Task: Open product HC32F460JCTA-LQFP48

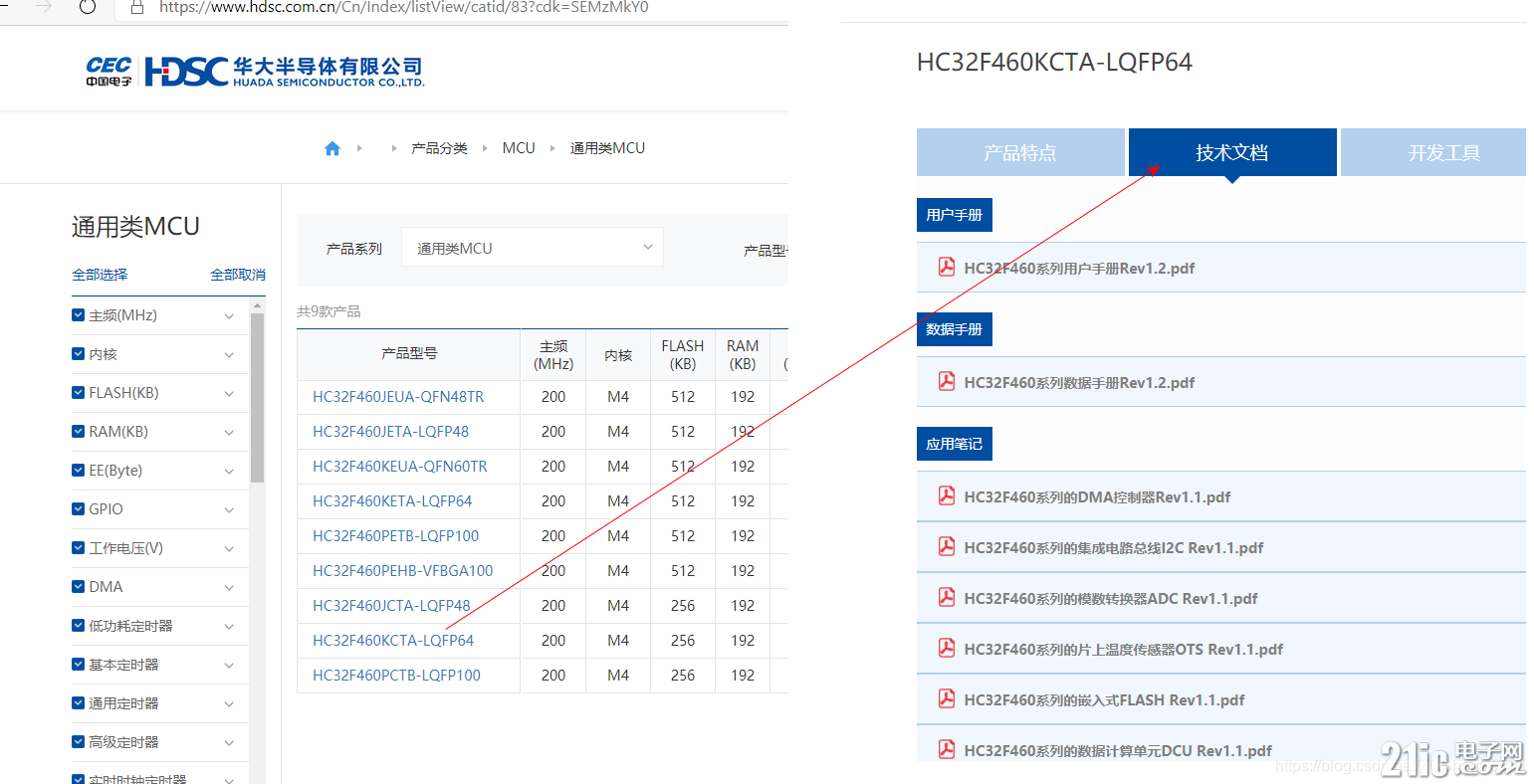Action: coord(391,606)
